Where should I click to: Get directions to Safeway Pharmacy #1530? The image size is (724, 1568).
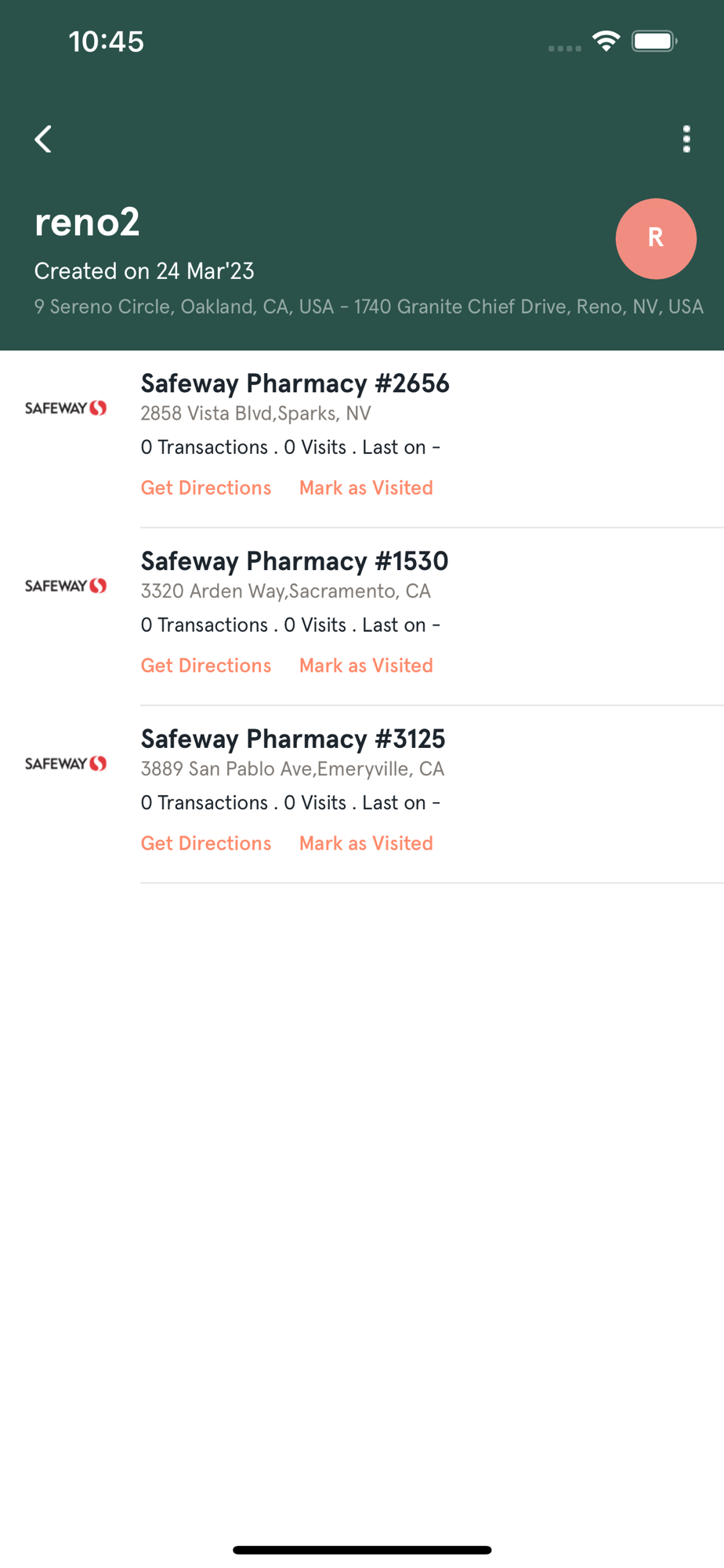(206, 666)
